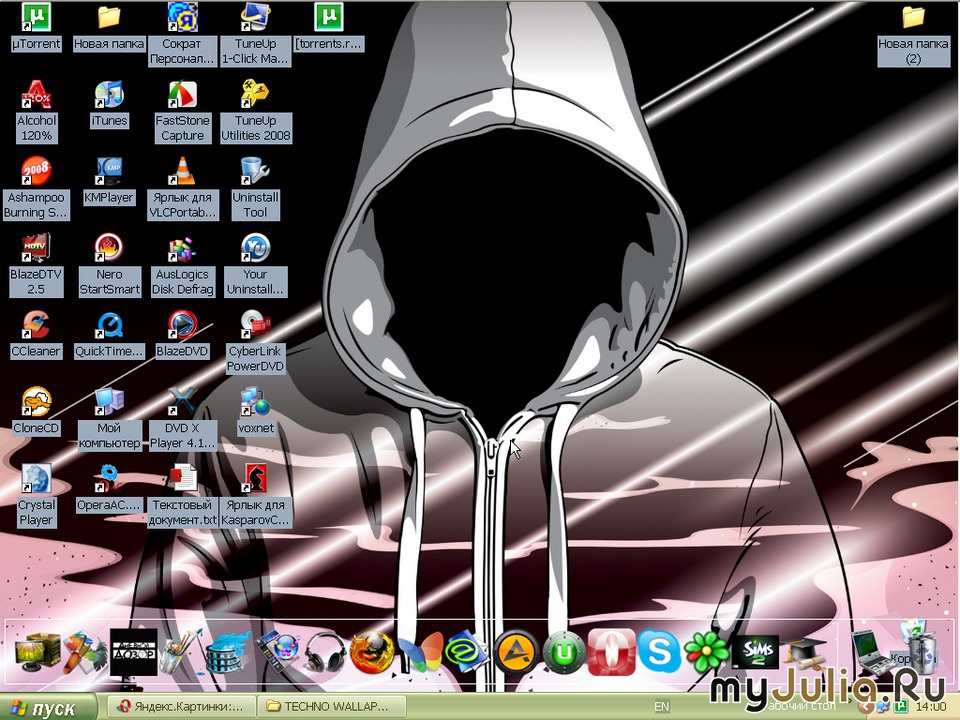This screenshot has width=960, height=720.
Task: Switch to TECHNO WALLAP... taskbar folder window
Action: 331,707
